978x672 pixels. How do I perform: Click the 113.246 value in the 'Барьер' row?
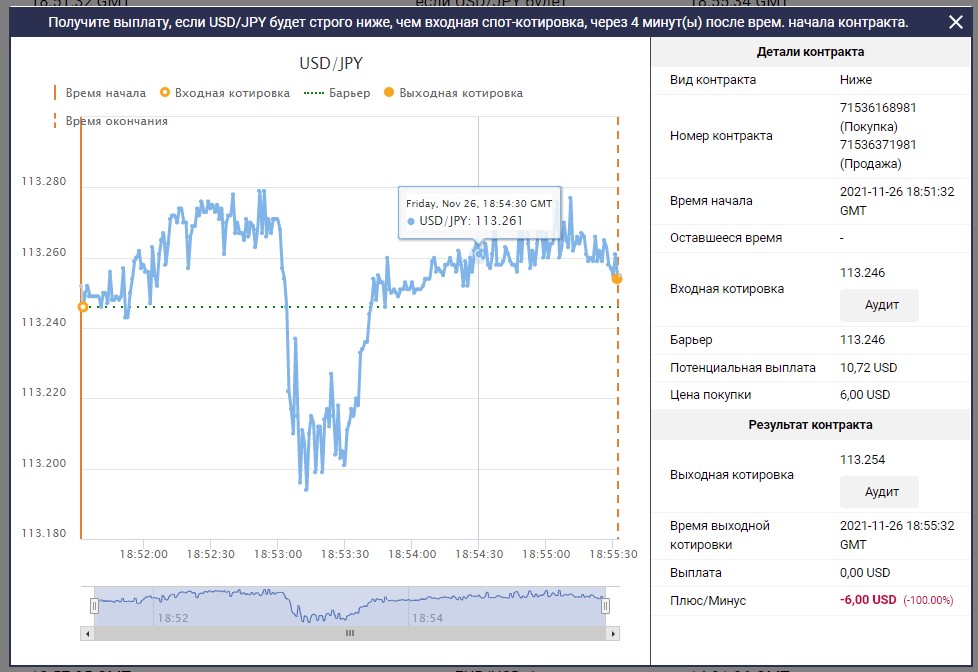coord(862,340)
